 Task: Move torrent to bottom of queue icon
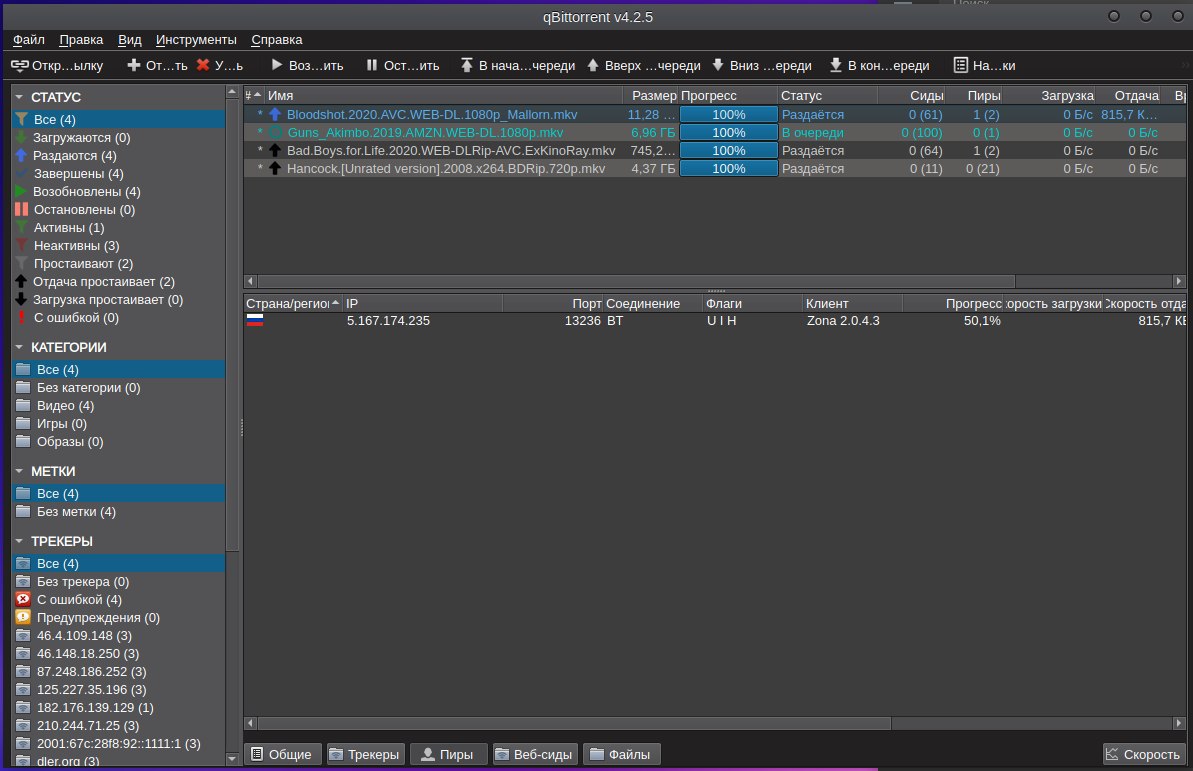click(x=835, y=65)
